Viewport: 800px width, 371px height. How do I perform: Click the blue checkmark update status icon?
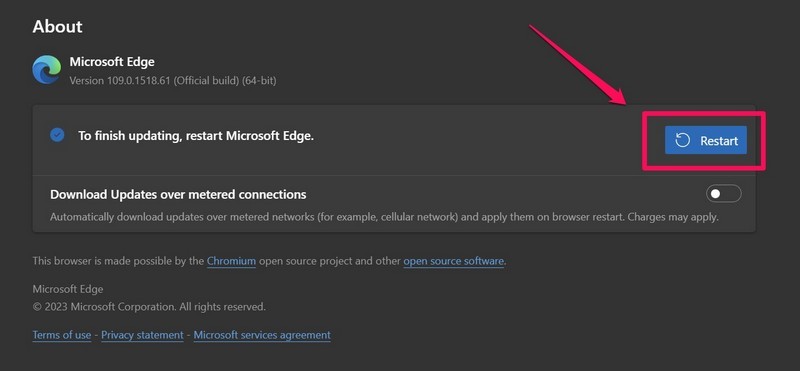(57, 135)
